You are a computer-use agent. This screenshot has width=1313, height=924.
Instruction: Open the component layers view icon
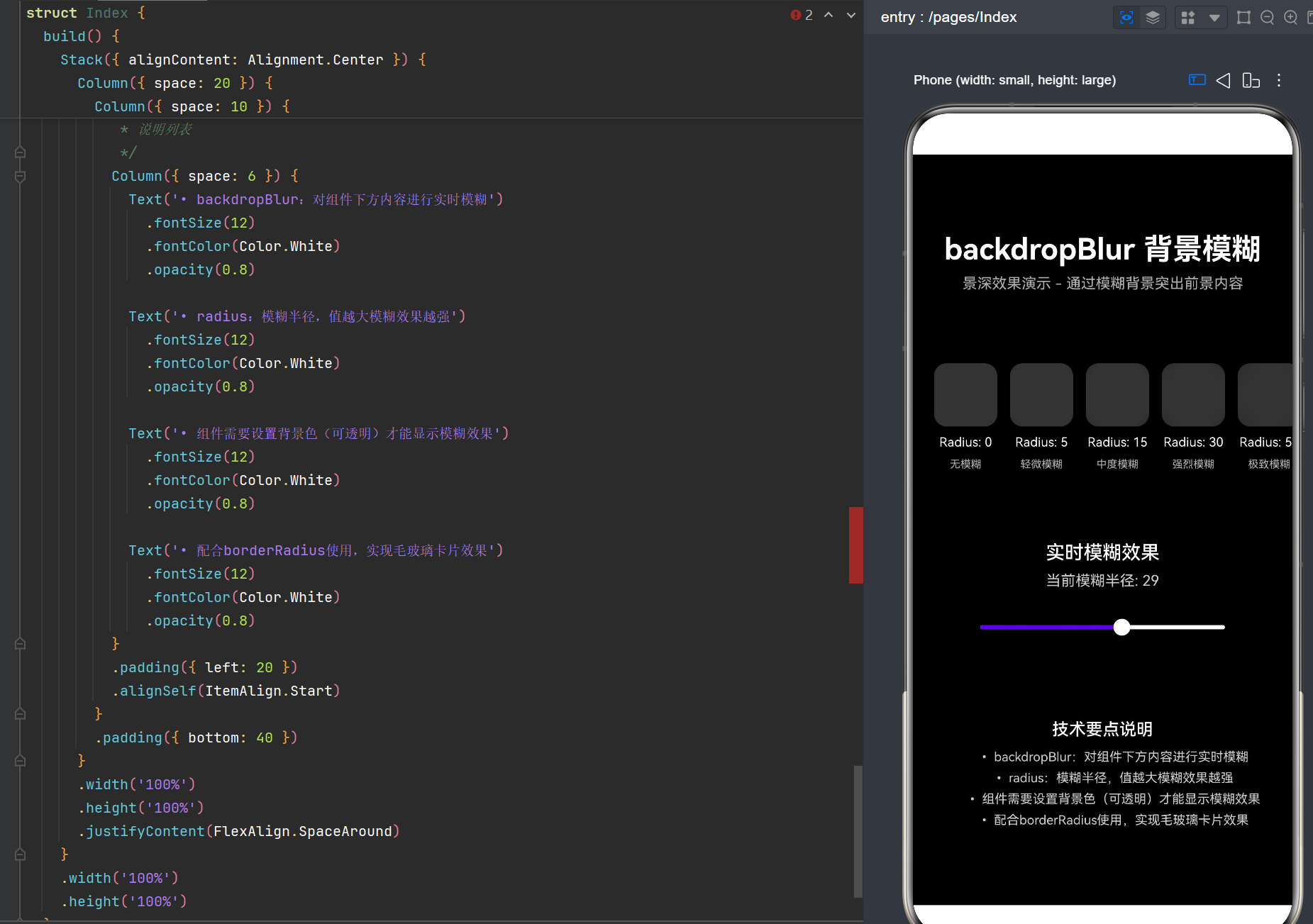tap(1153, 18)
